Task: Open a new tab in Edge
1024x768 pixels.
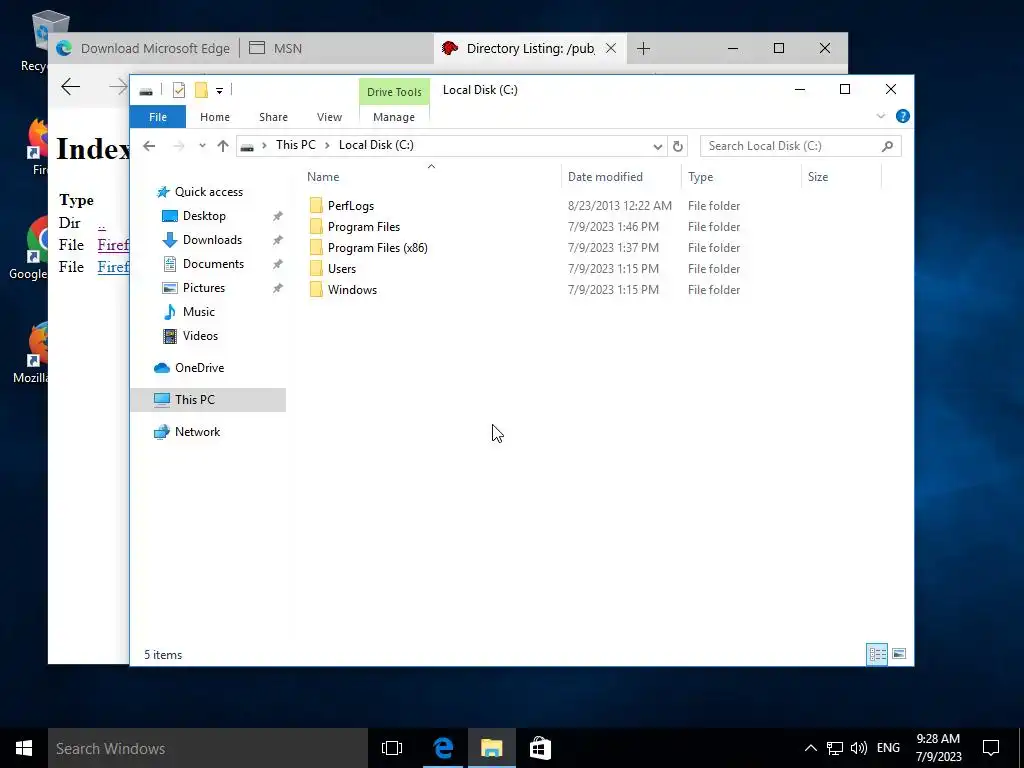Action: tap(643, 48)
